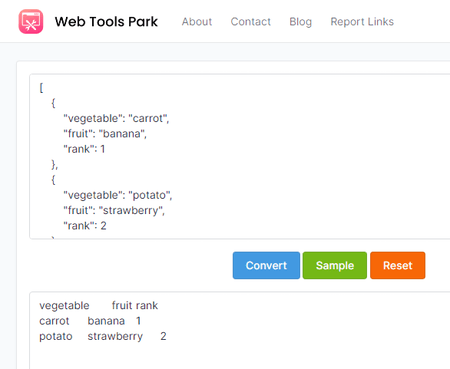Click the output header row vegetable fruit rank
This screenshot has height=369, width=450.
click(x=99, y=305)
